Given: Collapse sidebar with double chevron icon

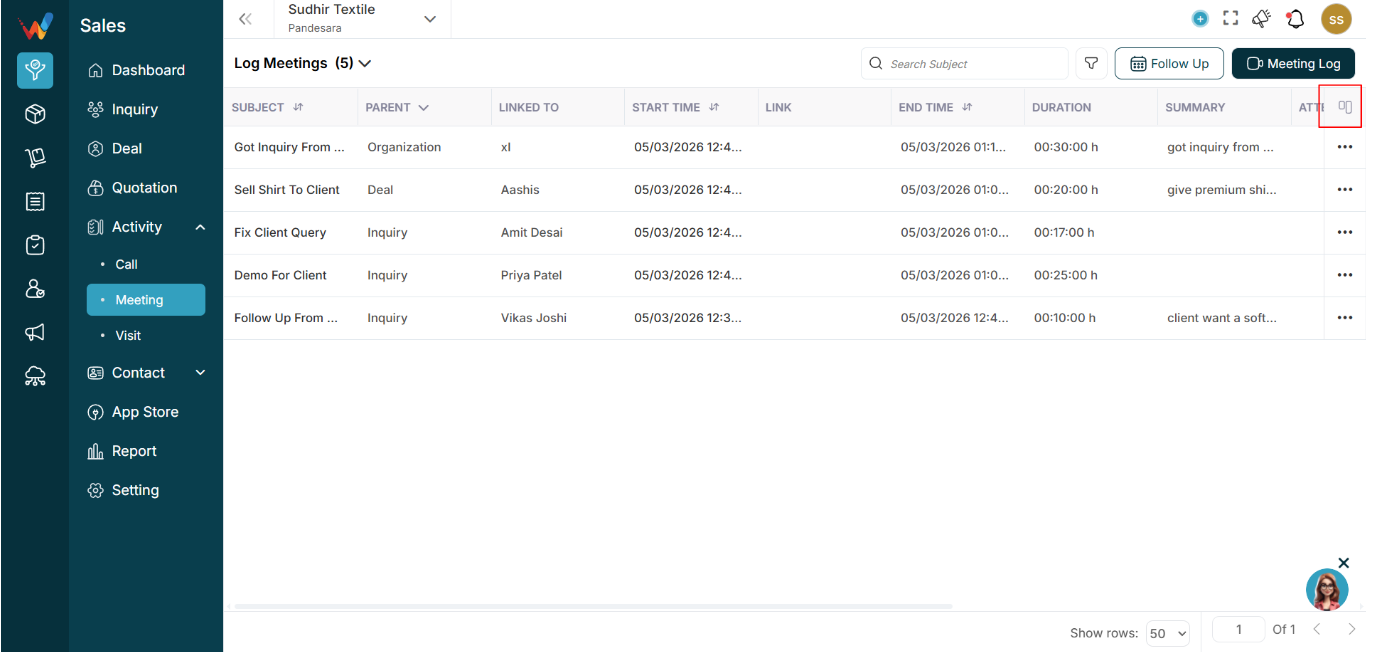Looking at the screenshot, I should coord(245,19).
